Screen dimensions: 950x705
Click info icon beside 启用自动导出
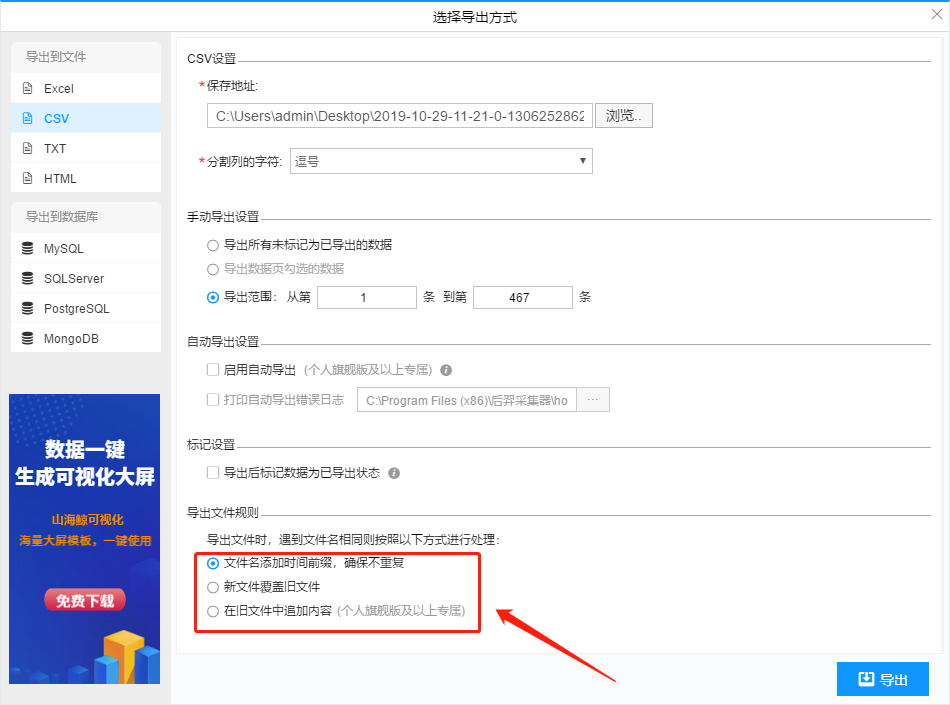(446, 370)
